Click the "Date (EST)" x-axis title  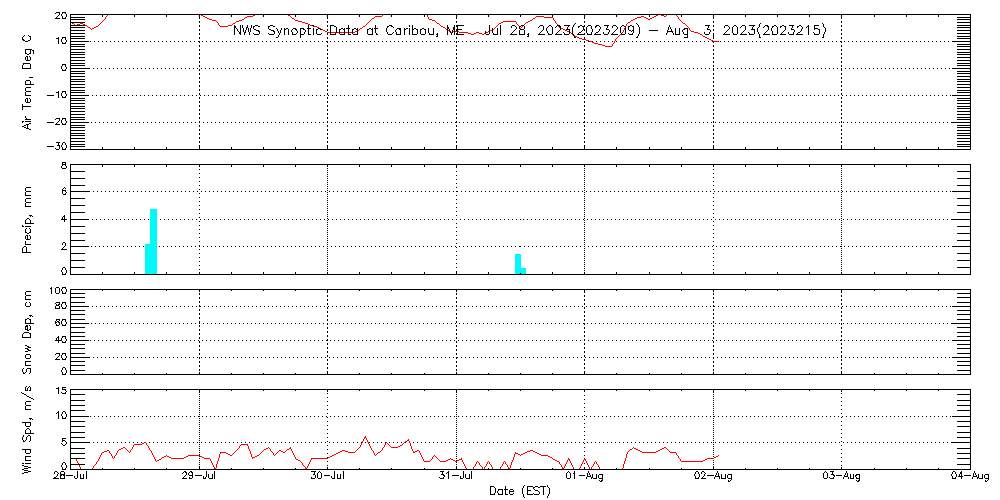pyautogui.click(x=520, y=491)
